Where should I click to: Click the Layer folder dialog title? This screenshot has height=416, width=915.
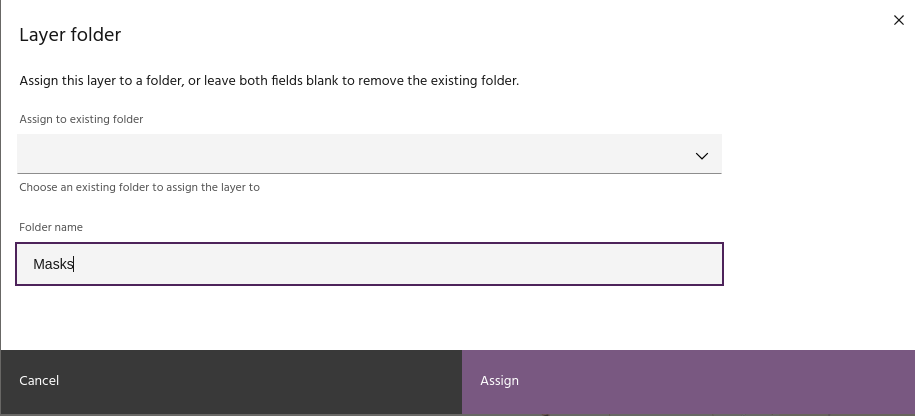point(70,35)
